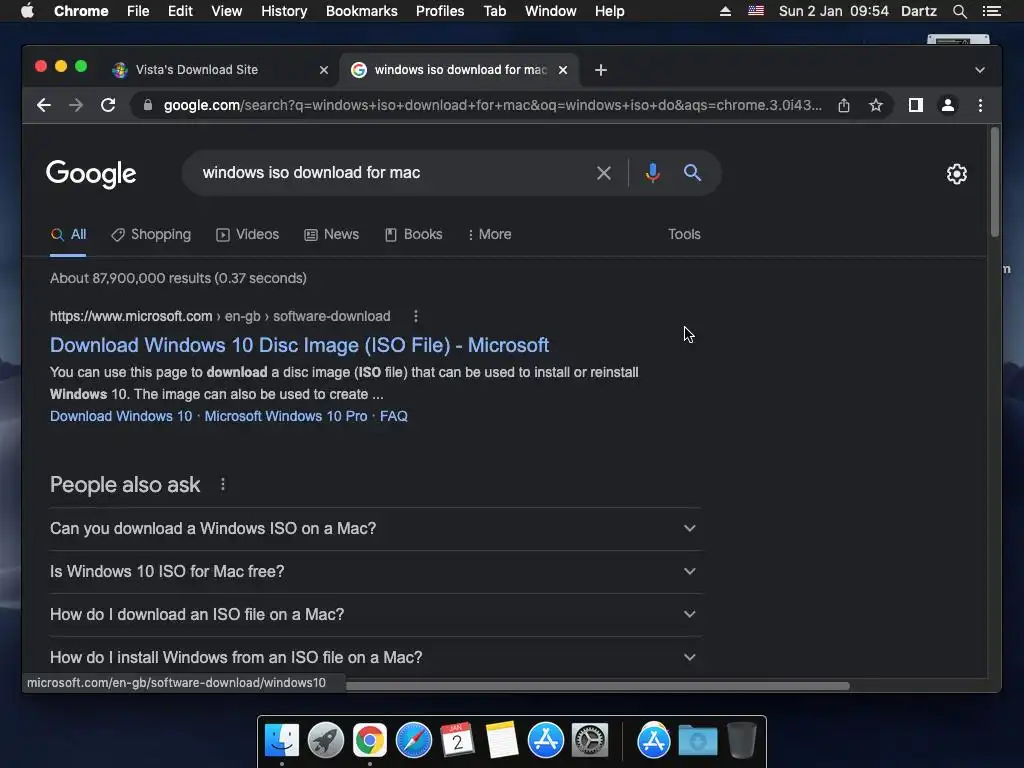The image size is (1024, 768).
Task: Close the Vista's Download Site tab
Action: pyautogui.click(x=324, y=70)
